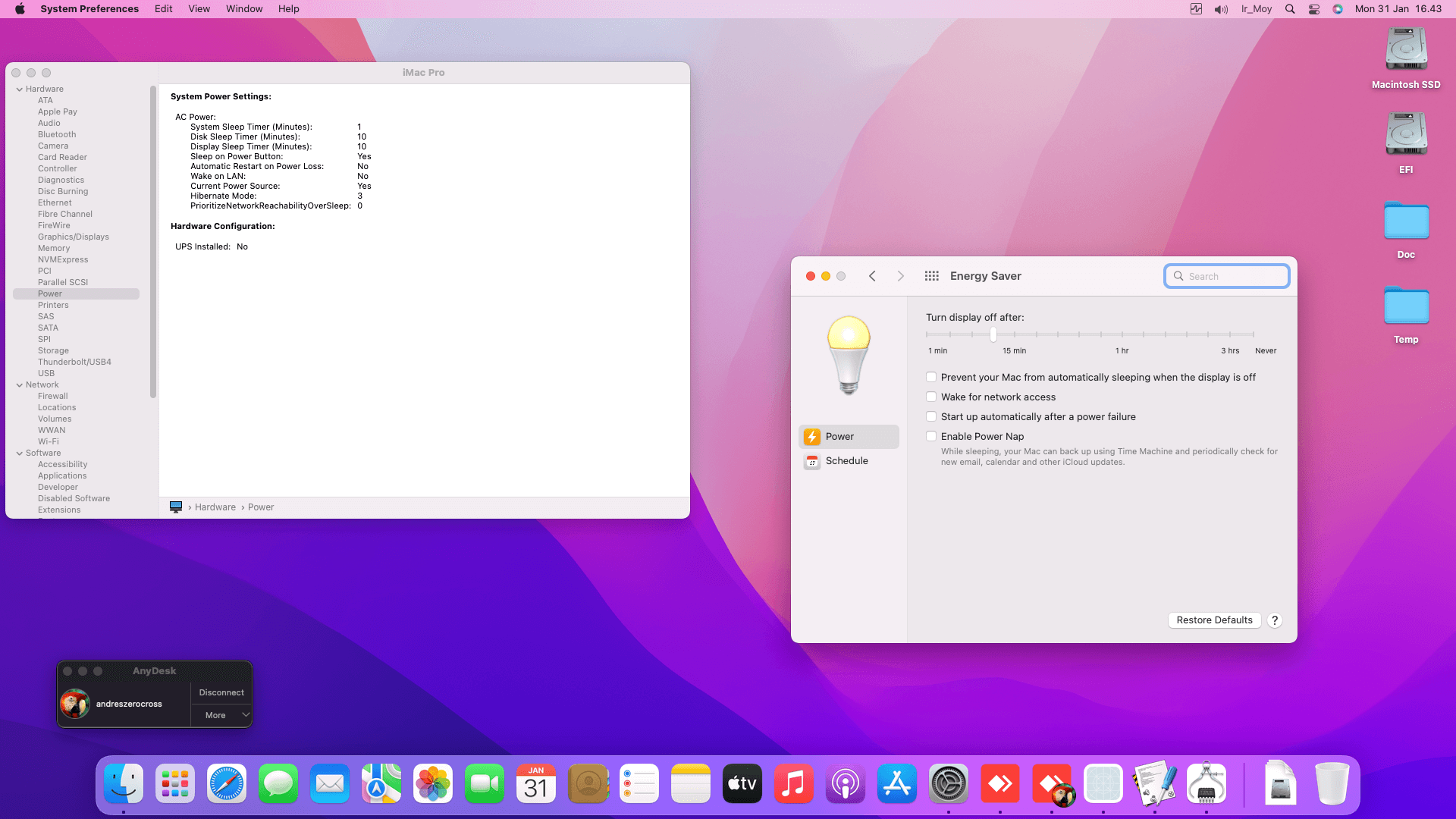Click the Show All grid icon
This screenshot has width=1456, height=819.
[932, 276]
